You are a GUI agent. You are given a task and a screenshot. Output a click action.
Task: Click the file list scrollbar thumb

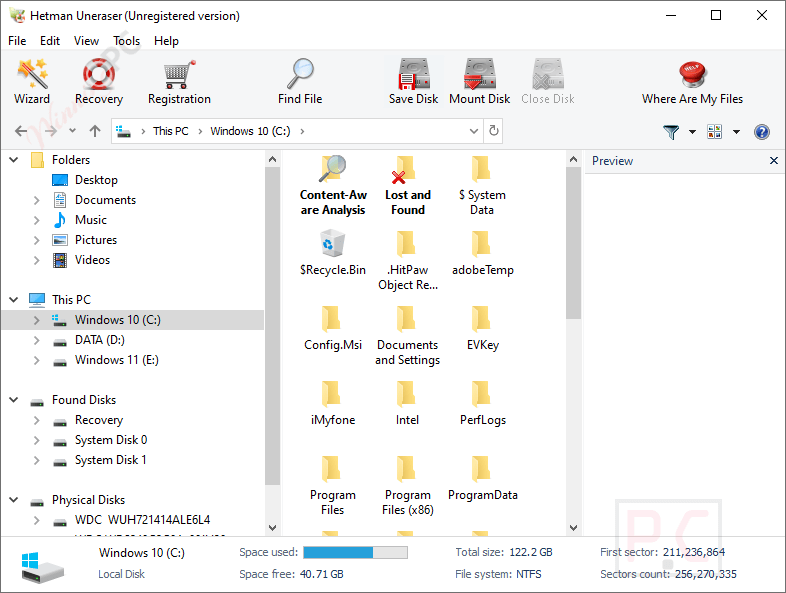[x=573, y=243]
